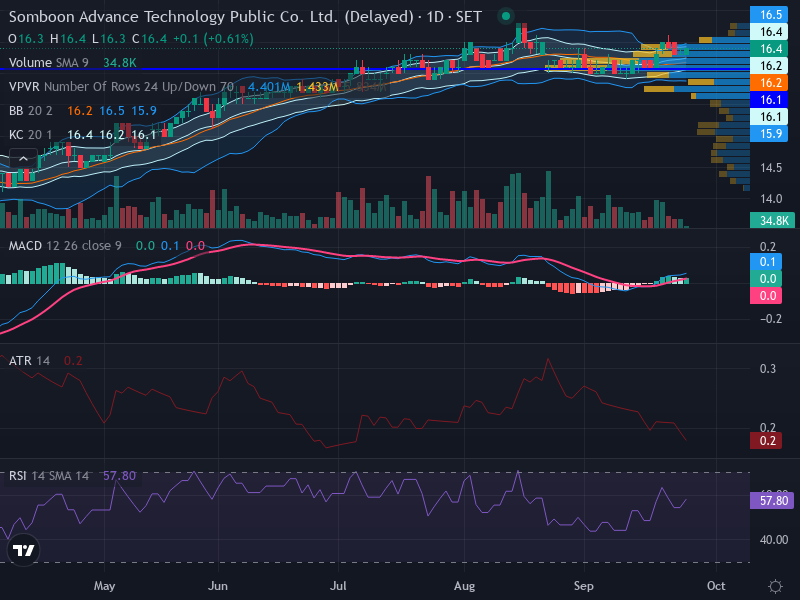Viewport: 800px width, 600px height.
Task: Click the Jul label on time axis
Action: coord(338,586)
